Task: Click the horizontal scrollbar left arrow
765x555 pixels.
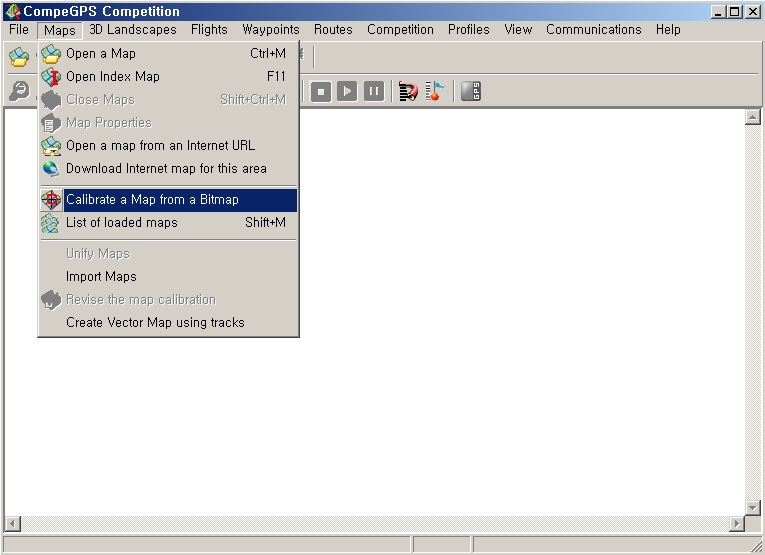Action: click(12, 524)
